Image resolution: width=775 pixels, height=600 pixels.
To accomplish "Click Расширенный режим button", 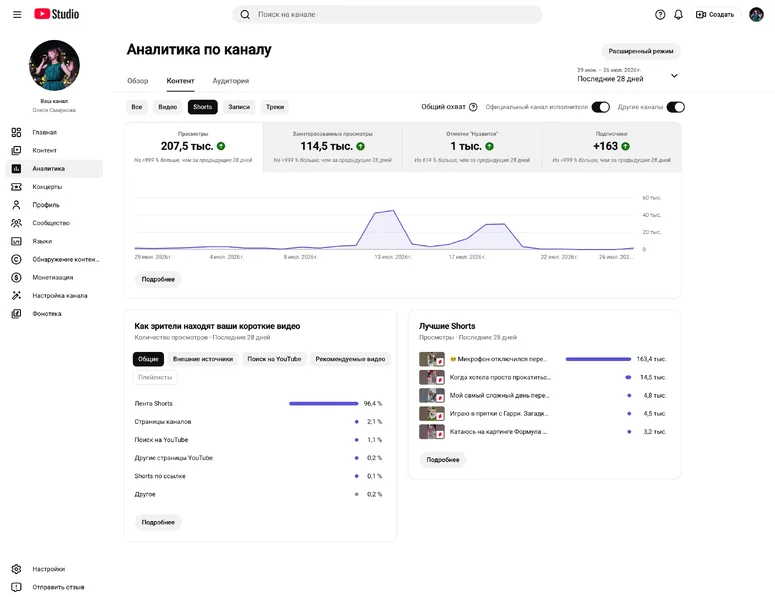I will point(641,51).
